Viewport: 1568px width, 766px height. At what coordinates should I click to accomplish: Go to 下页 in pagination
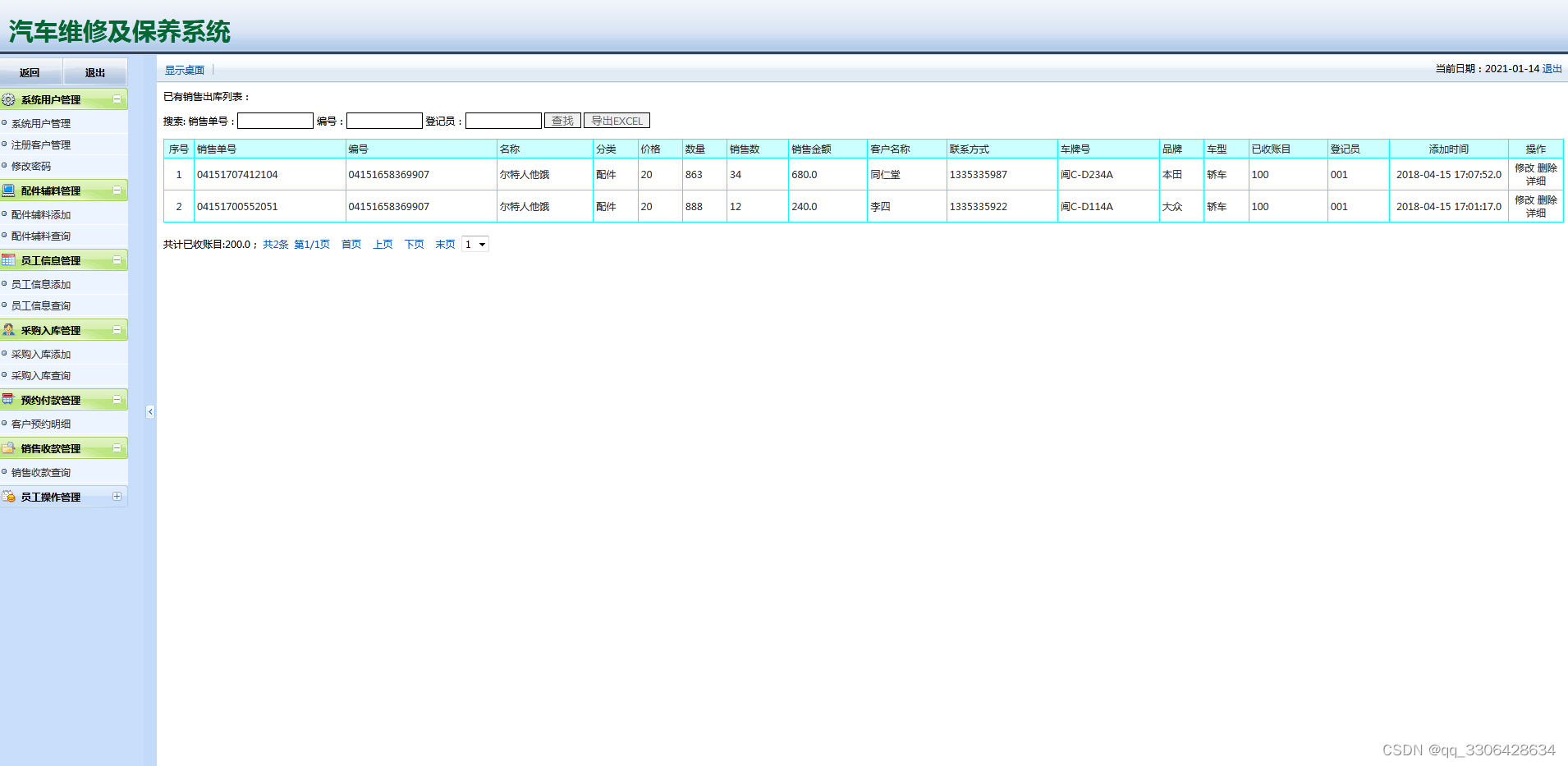coord(415,245)
